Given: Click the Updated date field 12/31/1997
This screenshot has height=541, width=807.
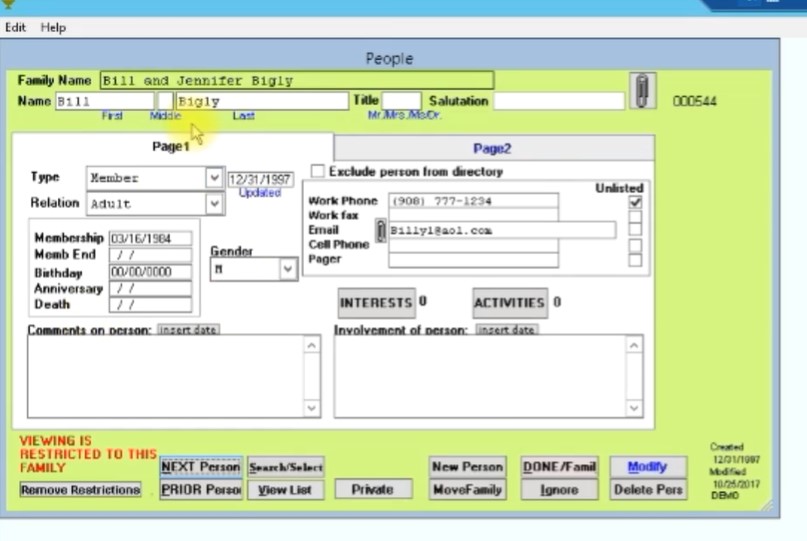Looking at the screenshot, I should pyautogui.click(x=260, y=179).
